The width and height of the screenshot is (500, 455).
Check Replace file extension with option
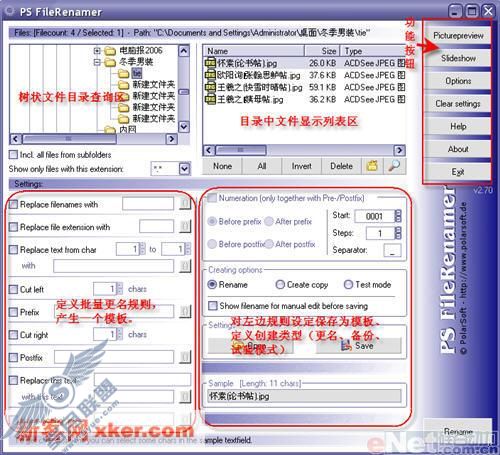[13, 227]
